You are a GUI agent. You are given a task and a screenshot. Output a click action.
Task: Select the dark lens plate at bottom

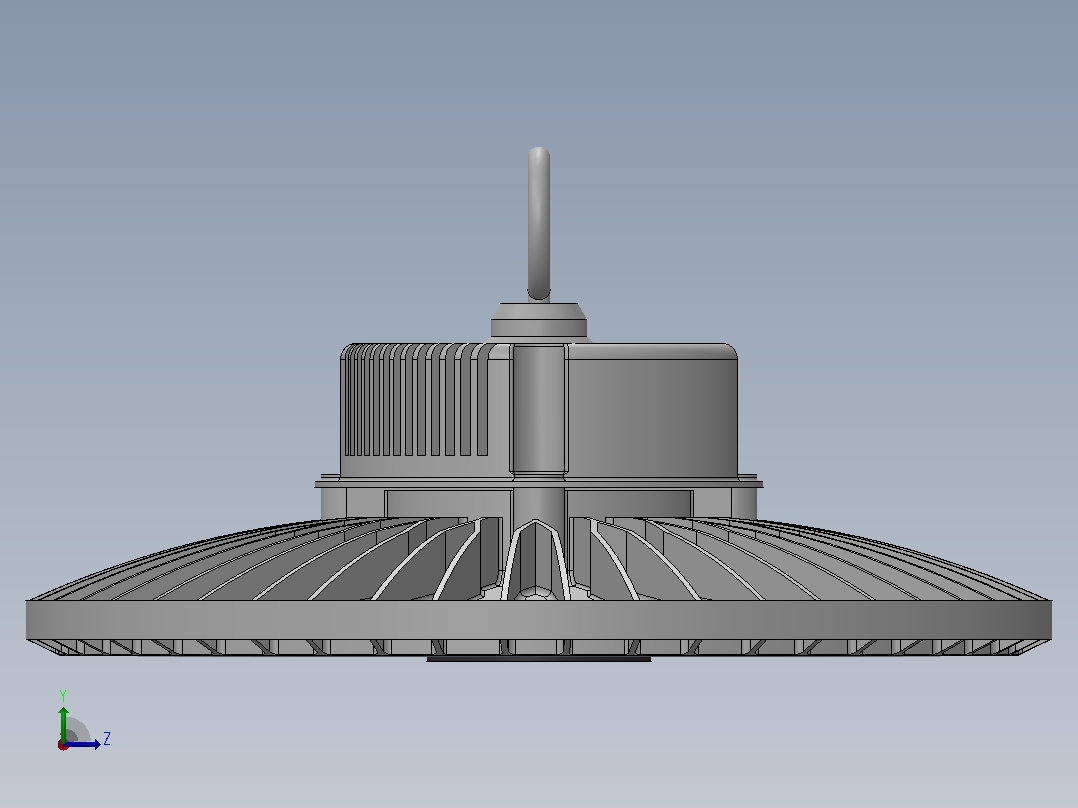pos(539,659)
